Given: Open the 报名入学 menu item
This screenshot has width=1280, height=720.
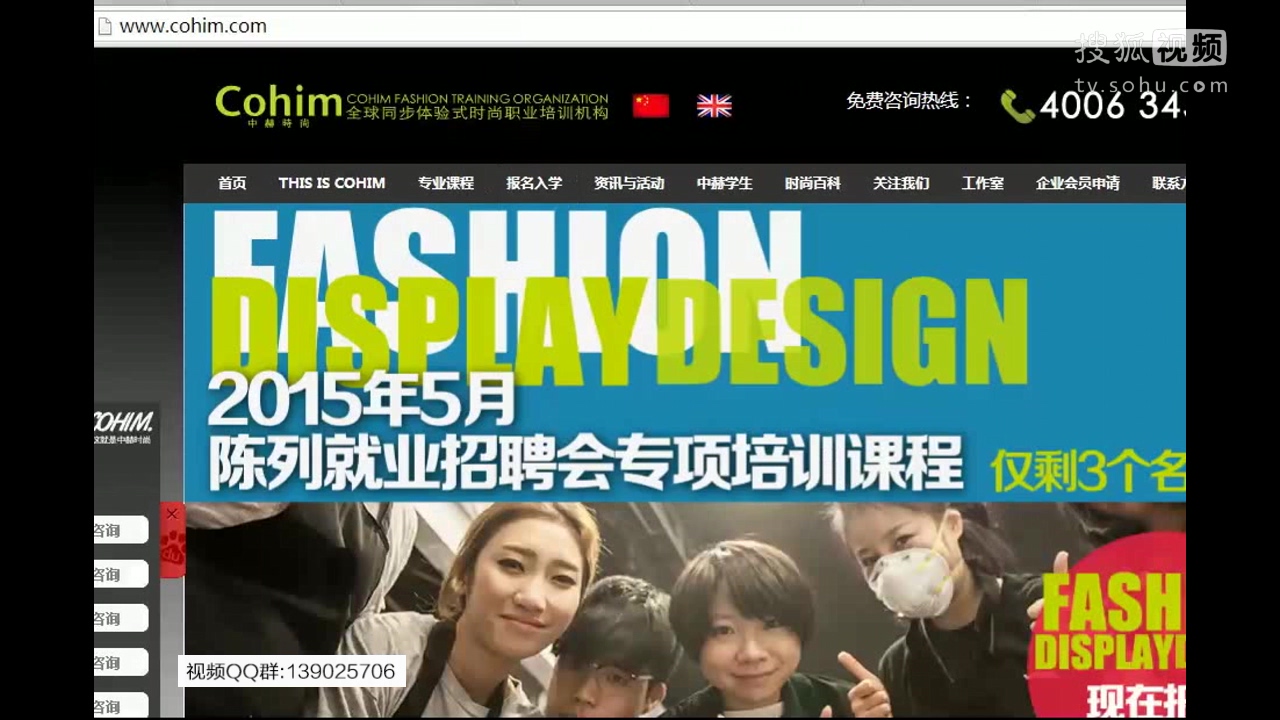Looking at the screenshot, I should pos(534,183).
